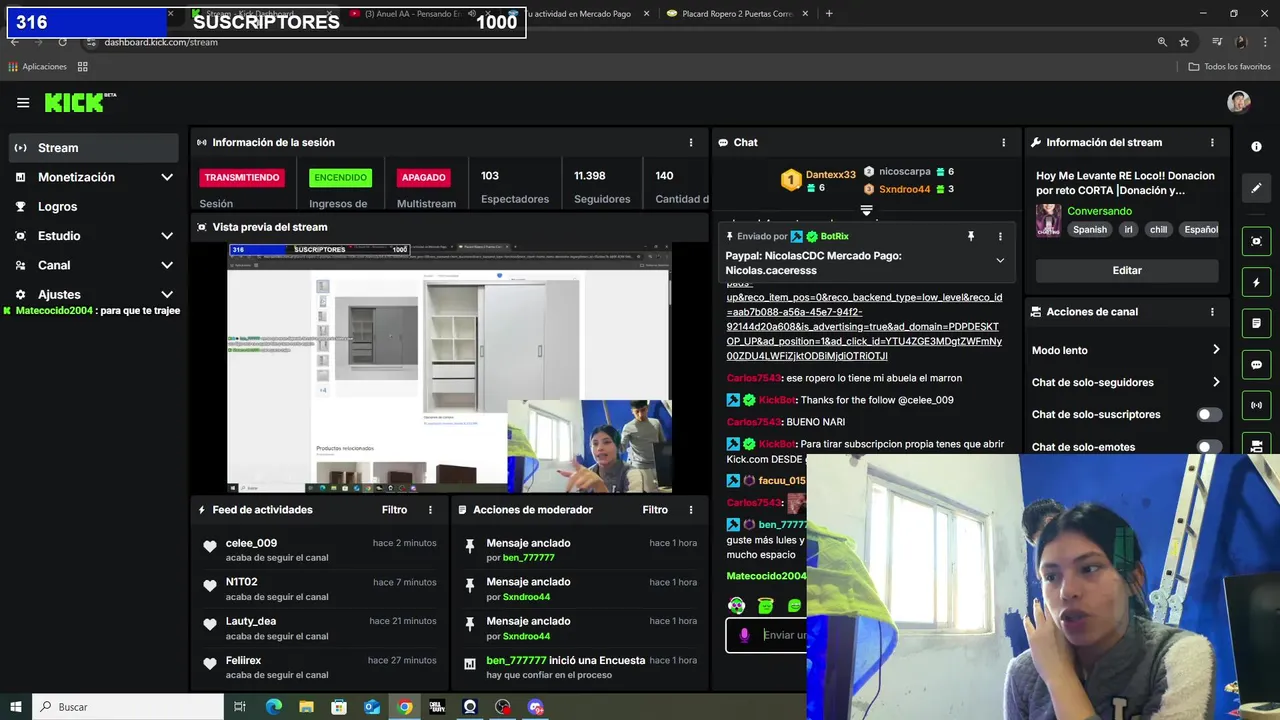Bookmark this page with the star icon
This screenshot has height=720, width=1280.
click(1184, 42)
